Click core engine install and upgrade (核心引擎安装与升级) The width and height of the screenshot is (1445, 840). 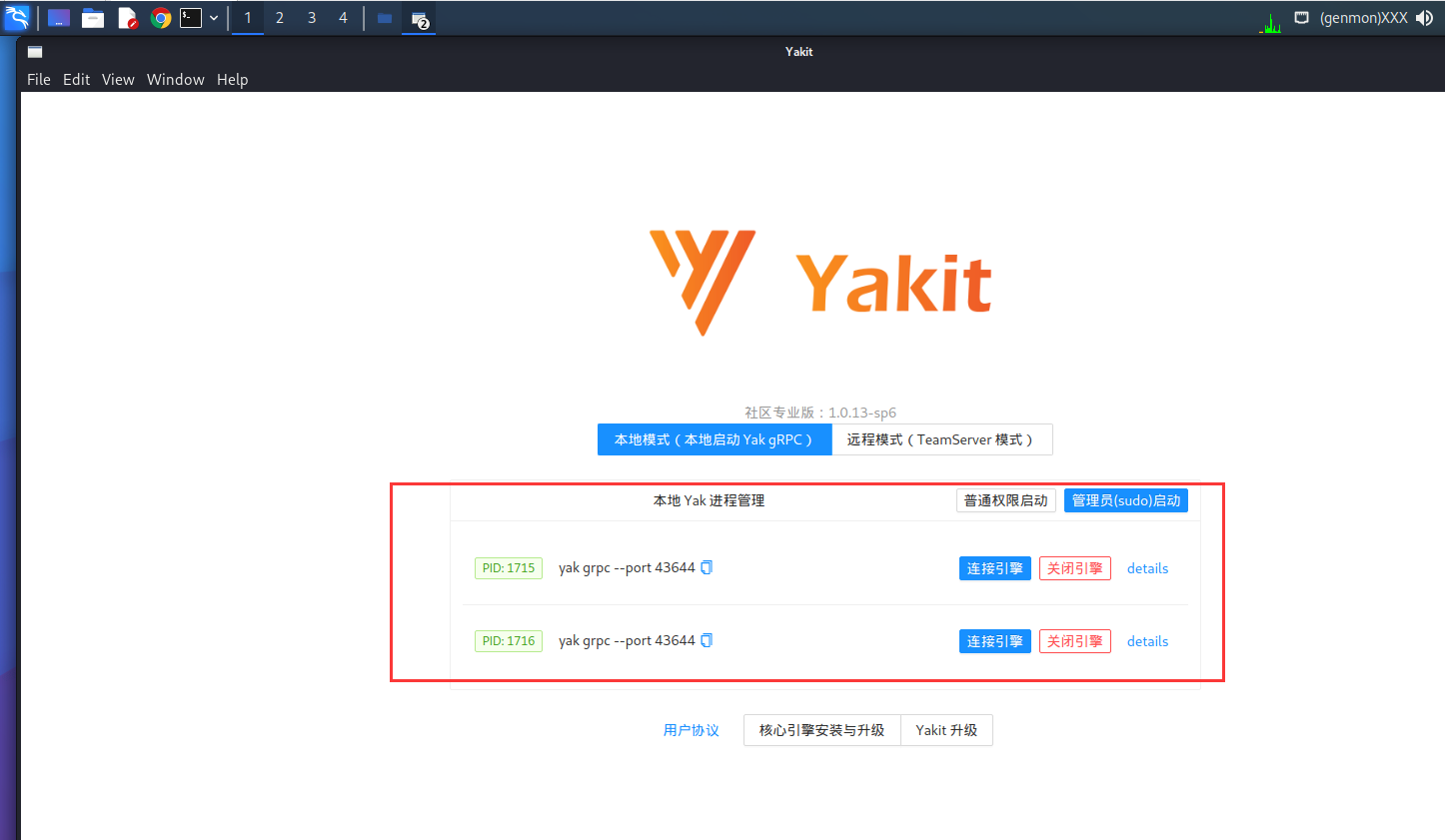point(821,730)
